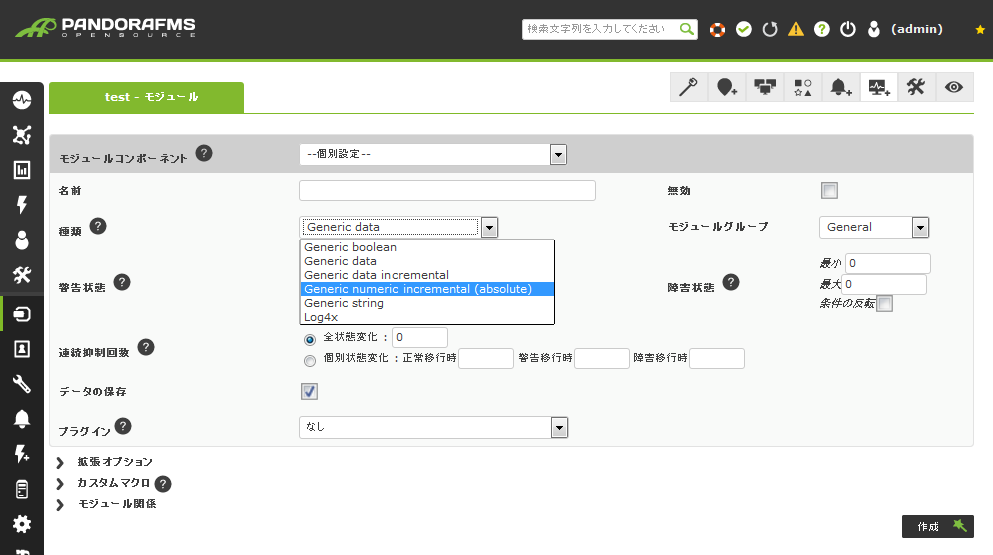Click the refresh arrow icon in header
The width and height of the screenshot is (993, 555).
pyautogui.click(x=770, y=29)
